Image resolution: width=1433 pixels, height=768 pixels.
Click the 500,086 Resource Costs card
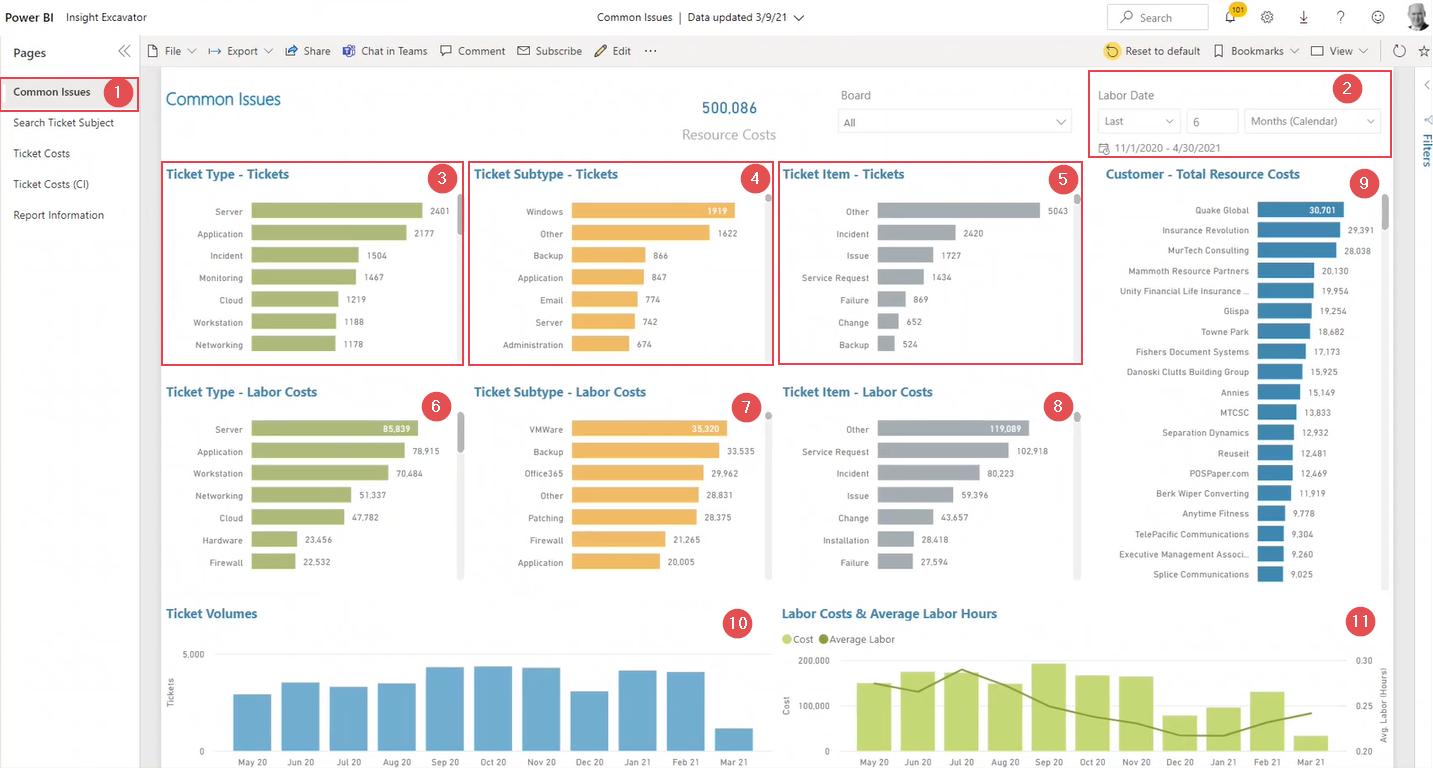pyautogui.click(x=729, y=120)
